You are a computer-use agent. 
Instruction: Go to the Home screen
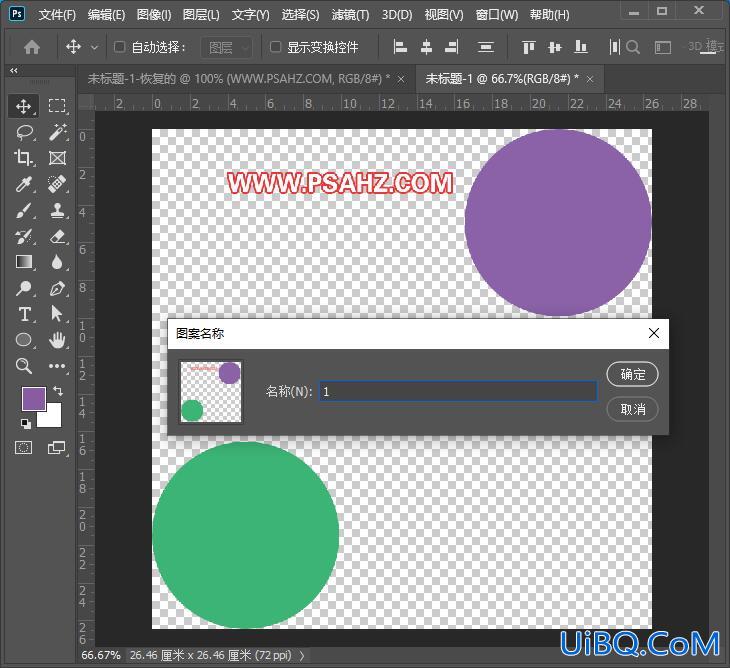[32, 47]
